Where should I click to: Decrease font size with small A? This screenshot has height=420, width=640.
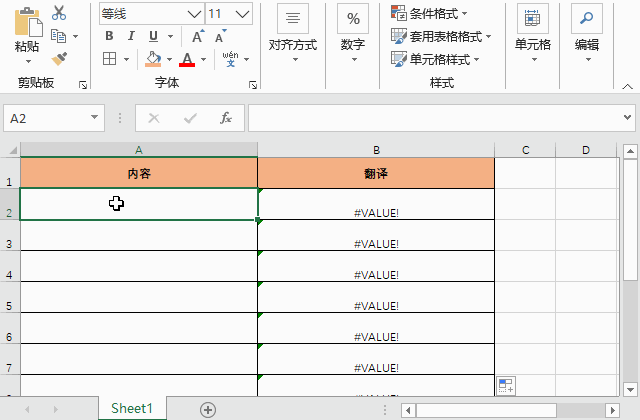coord(220,36)
